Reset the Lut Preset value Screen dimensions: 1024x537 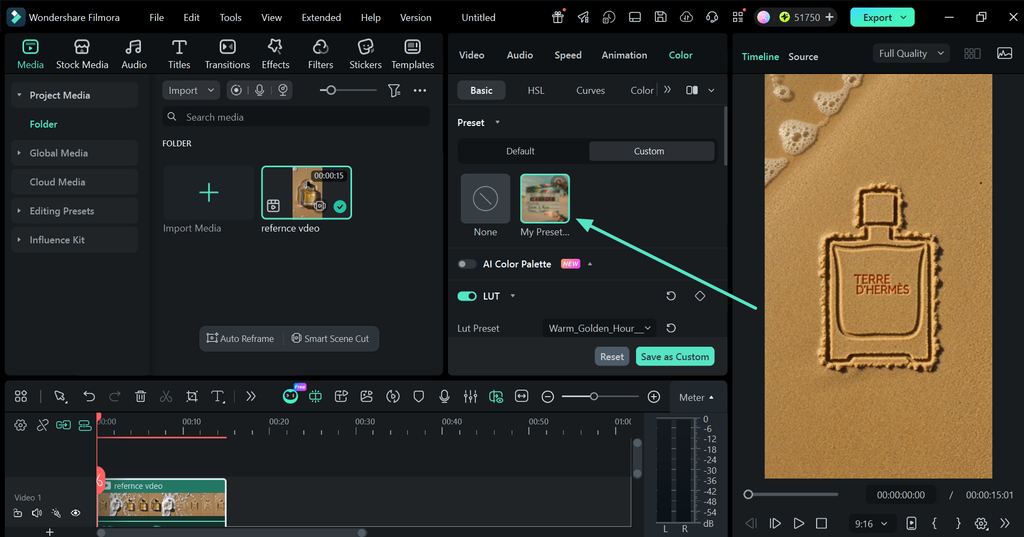tap(671, 328)
